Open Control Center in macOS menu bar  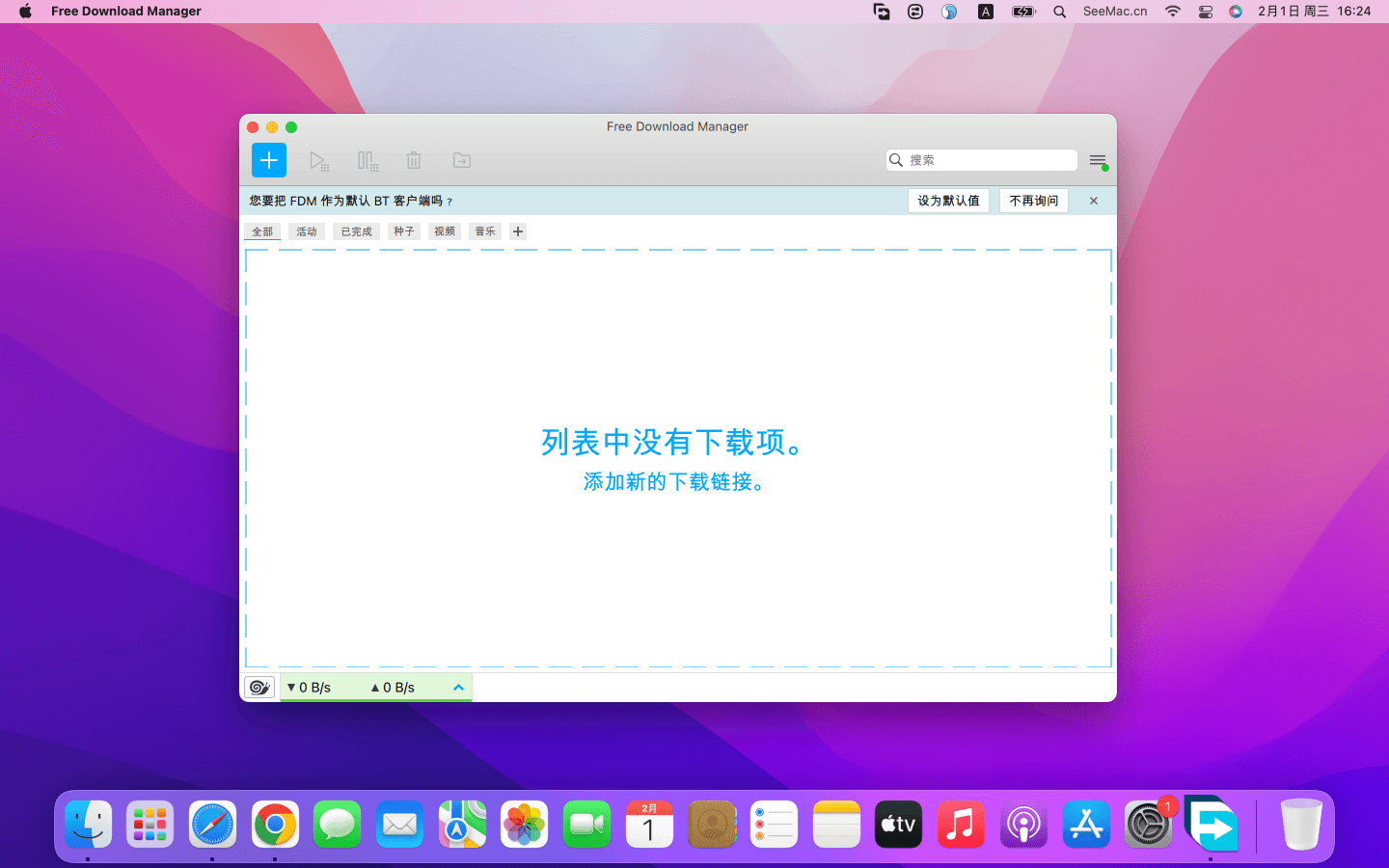pyautogui.click(x=1205, y=12)
